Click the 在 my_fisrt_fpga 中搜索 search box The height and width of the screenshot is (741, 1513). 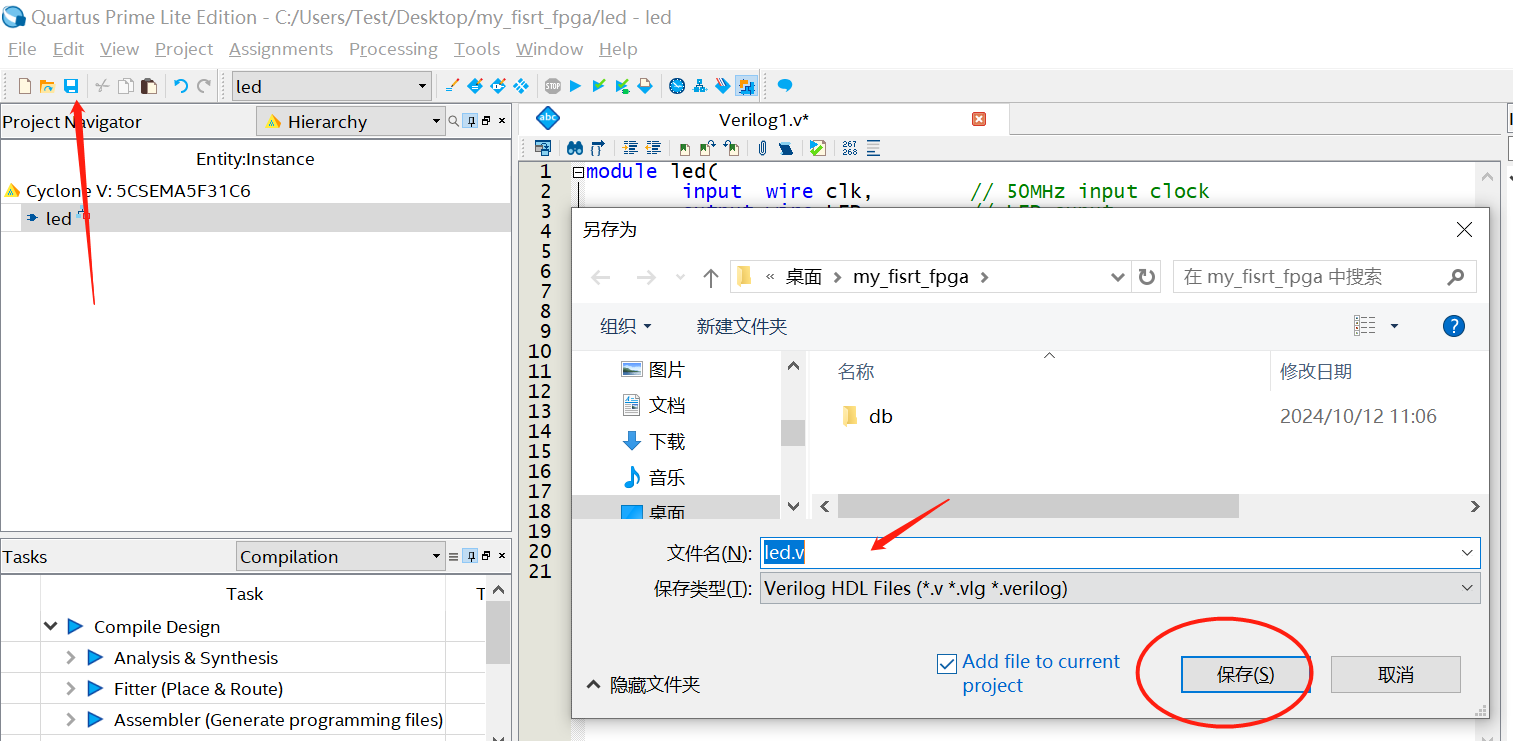pyautogui.click(x=1324, y=277)
